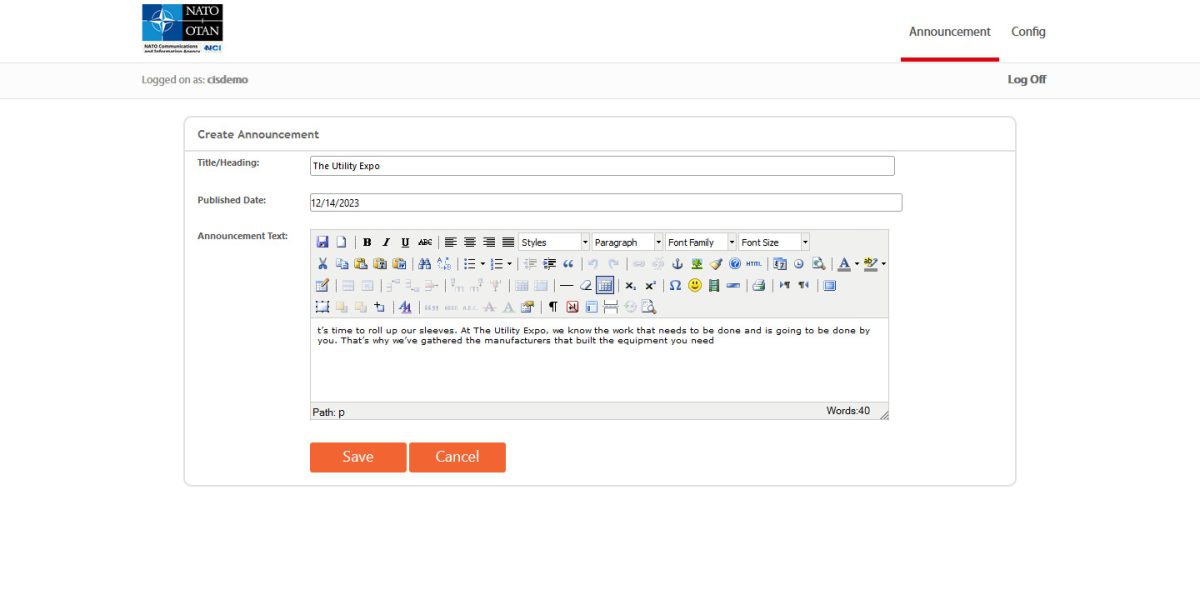Undo the last edit with the undo arrow
The height and width of the screenshot is (600, 1200).
pyautogui.click(x=592, y=264)
